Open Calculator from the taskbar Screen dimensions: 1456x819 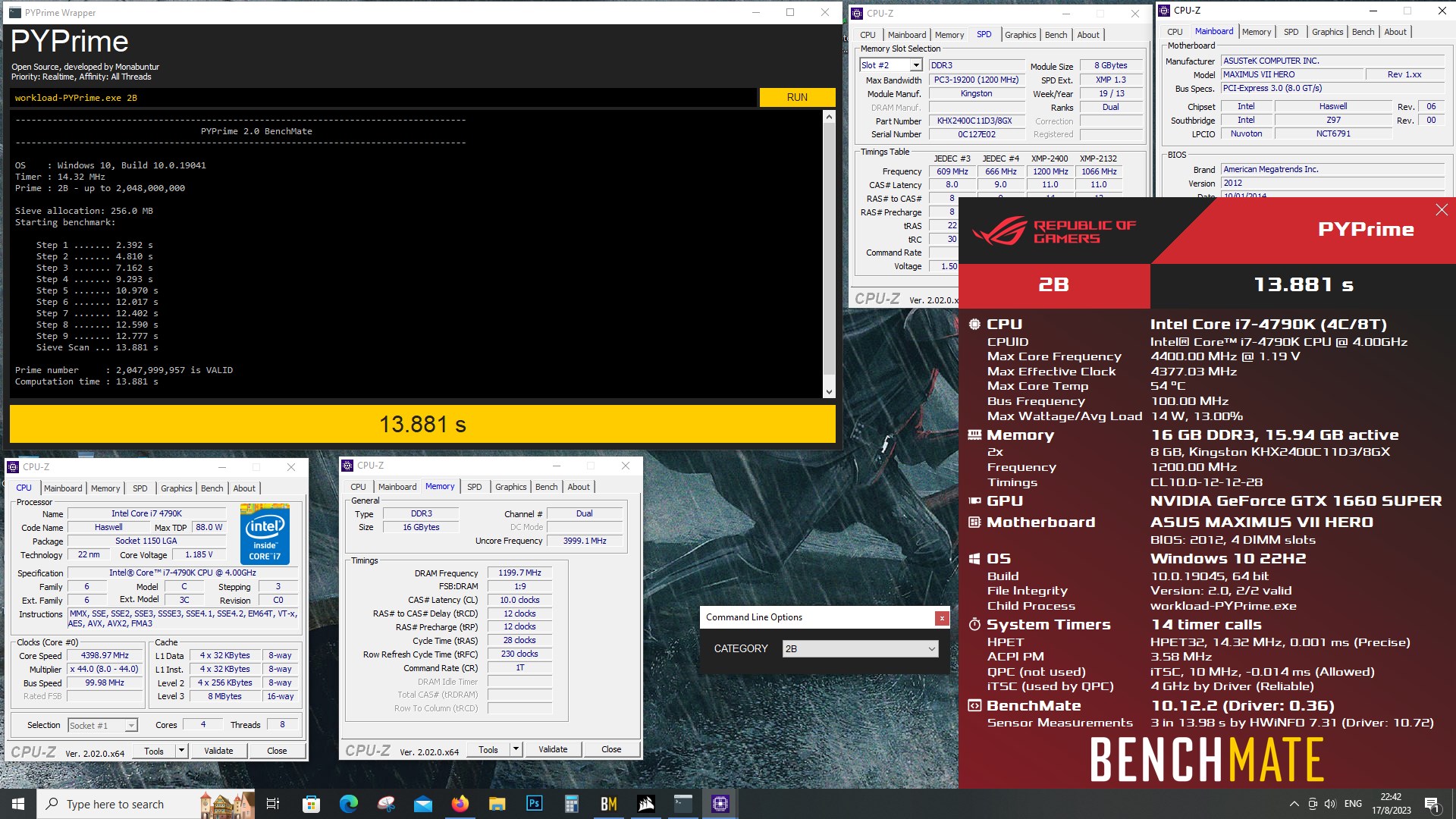(572, 804)
